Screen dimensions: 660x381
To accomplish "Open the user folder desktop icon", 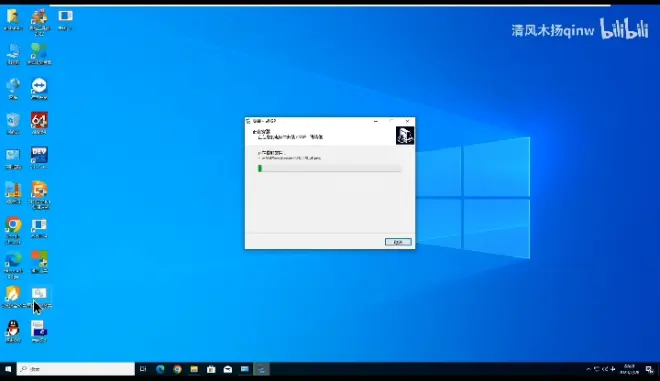I will (13, 20).
